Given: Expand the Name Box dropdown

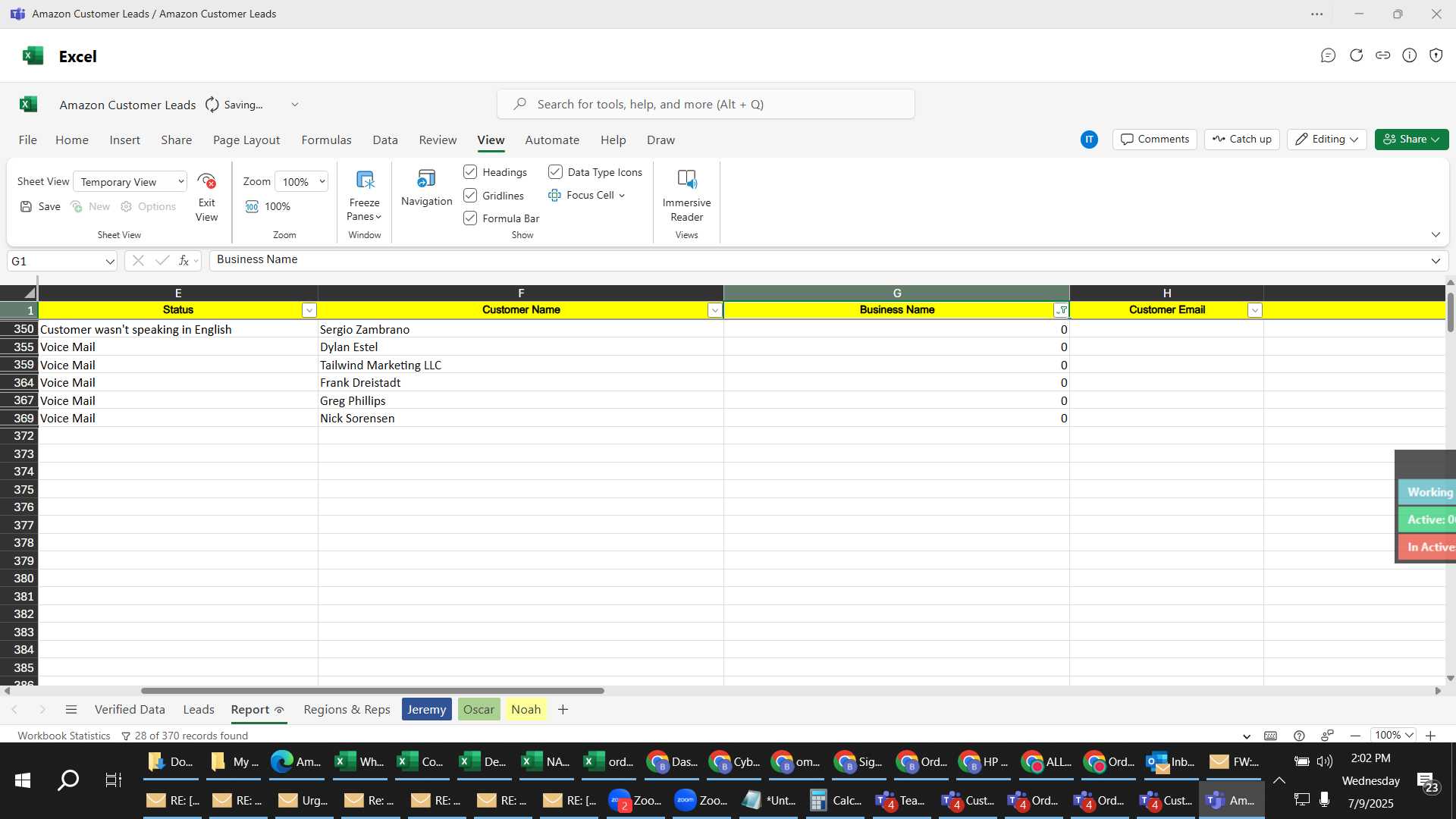Looking at the screenshot, I should [x=110, y=262].
